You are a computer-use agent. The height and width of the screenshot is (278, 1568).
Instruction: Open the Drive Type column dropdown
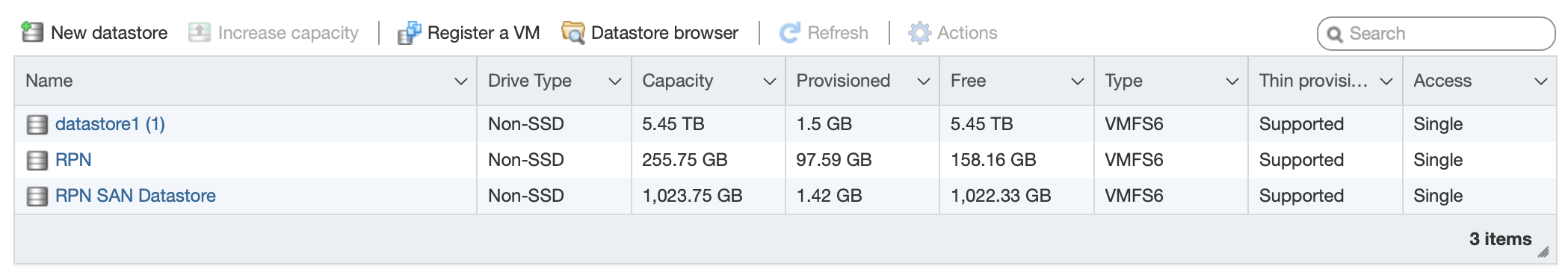615,81
